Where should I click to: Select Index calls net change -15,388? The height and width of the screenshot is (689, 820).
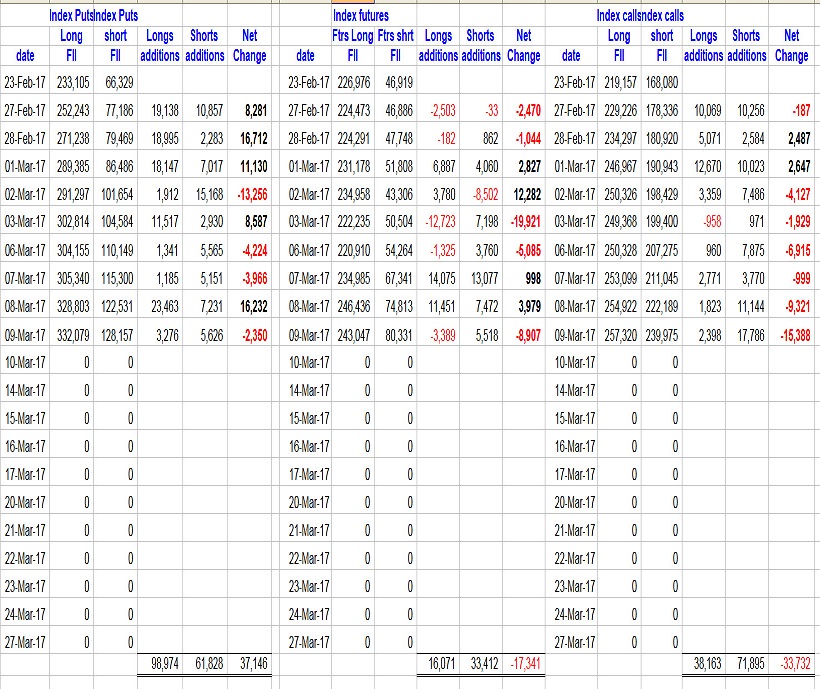790,333
